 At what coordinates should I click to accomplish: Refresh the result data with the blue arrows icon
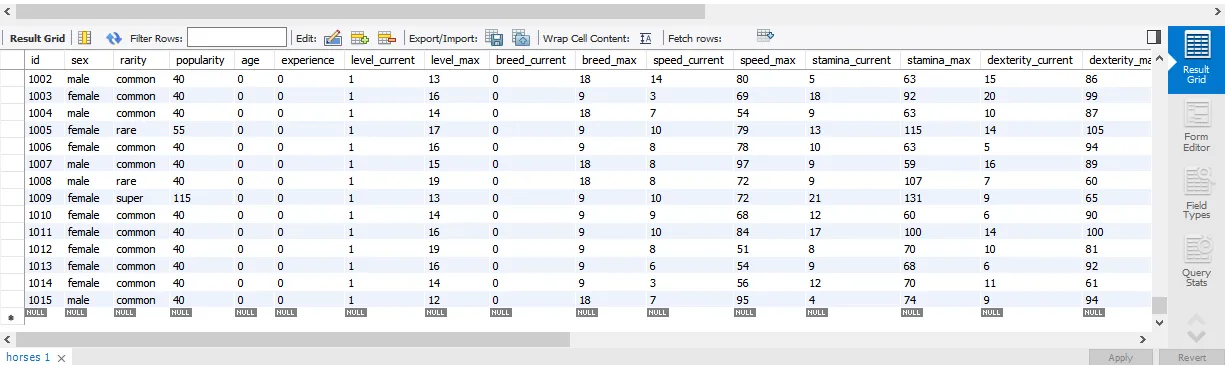(114, 38)
